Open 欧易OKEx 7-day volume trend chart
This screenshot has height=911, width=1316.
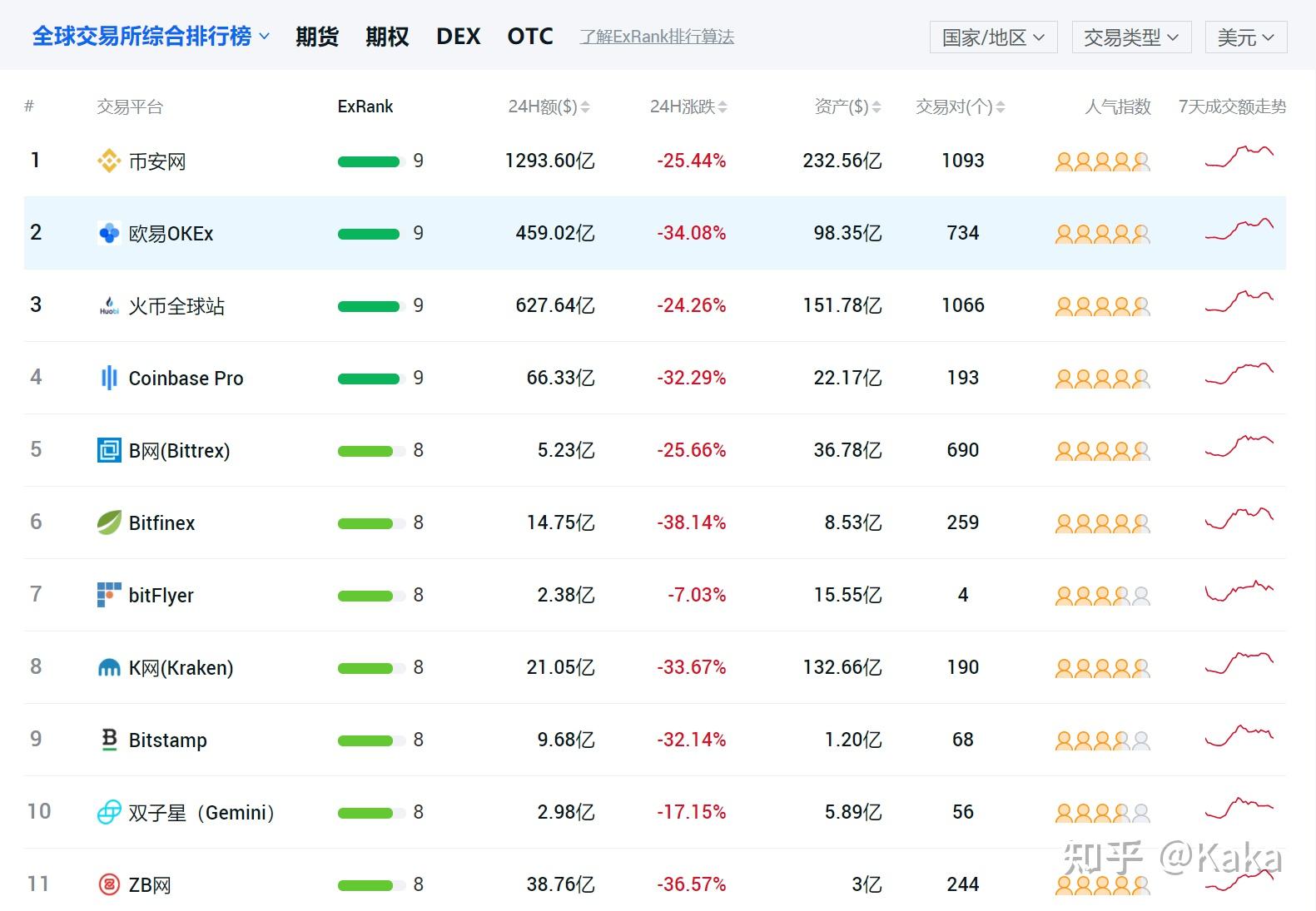pos(1239,229)
